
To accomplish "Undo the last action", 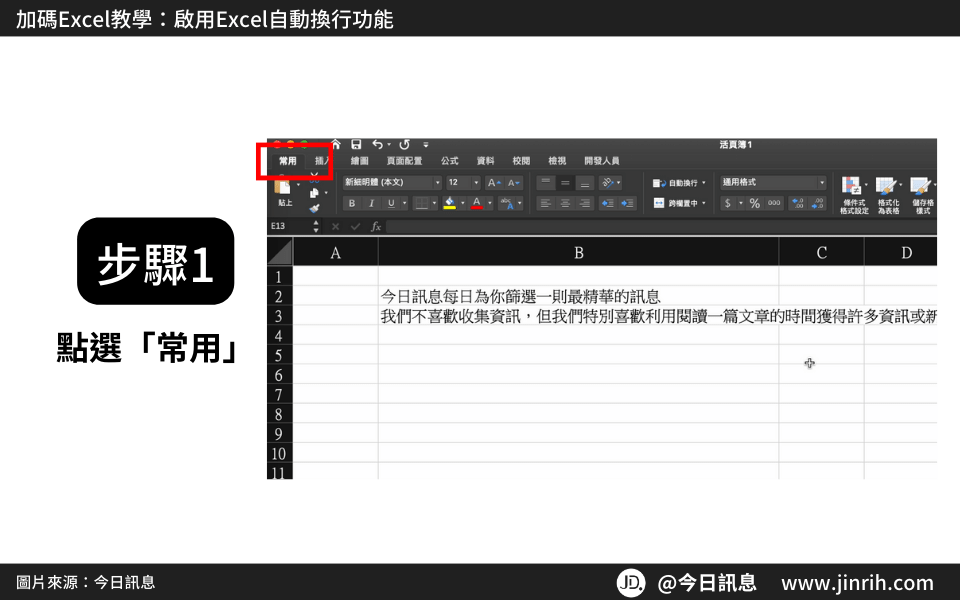I will 378,144.
